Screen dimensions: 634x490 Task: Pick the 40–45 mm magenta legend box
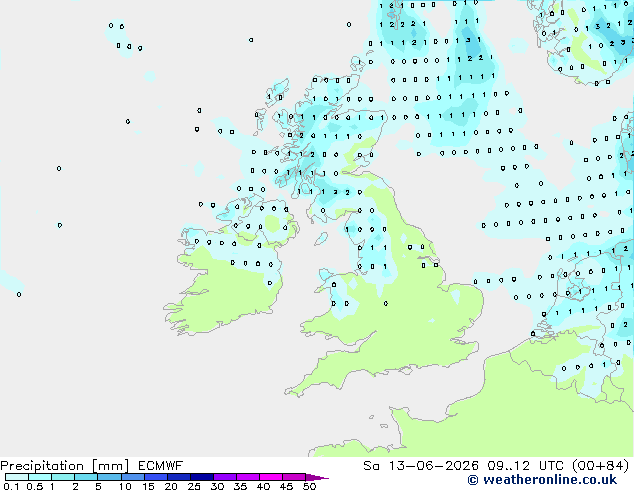[x=271, y=477]
